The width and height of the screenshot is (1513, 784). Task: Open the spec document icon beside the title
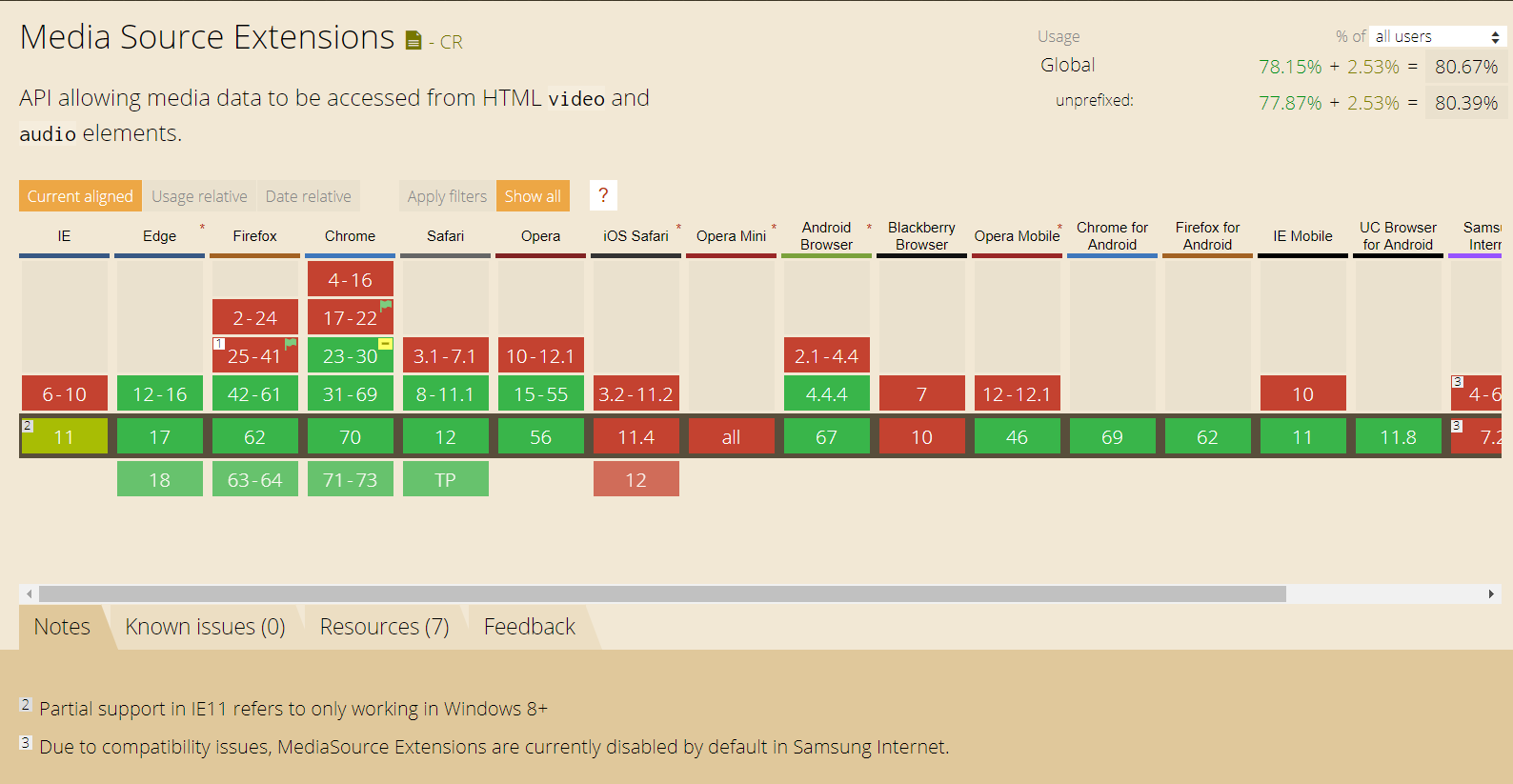tap(414, 41)
